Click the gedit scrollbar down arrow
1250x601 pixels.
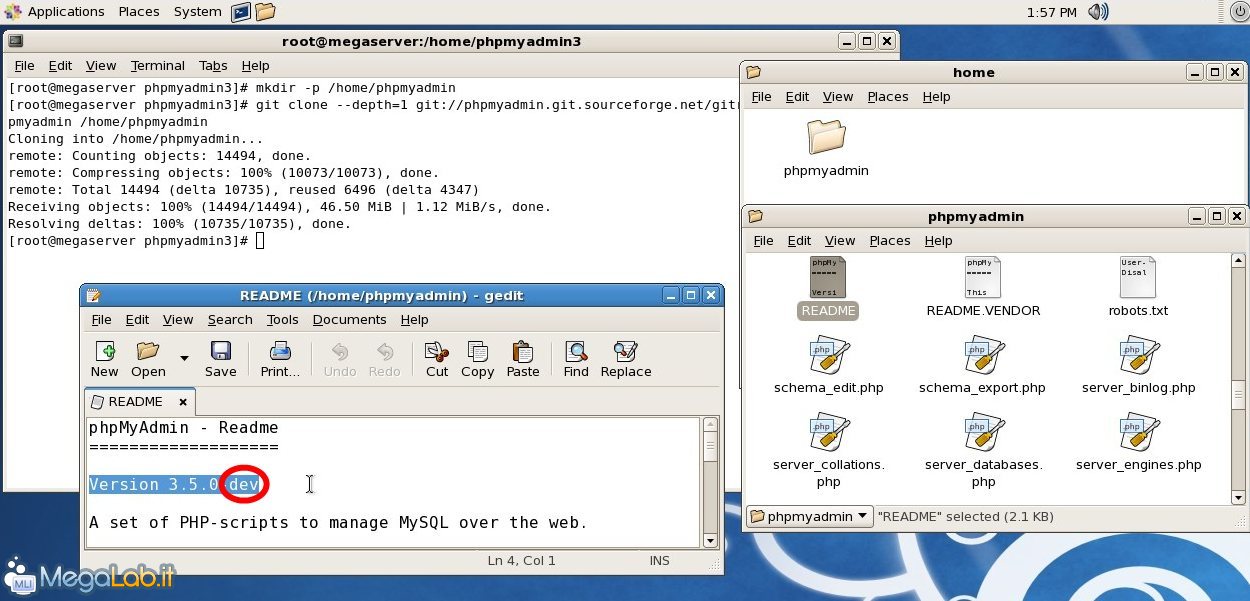pyautogui.click(x=710, y=540)
